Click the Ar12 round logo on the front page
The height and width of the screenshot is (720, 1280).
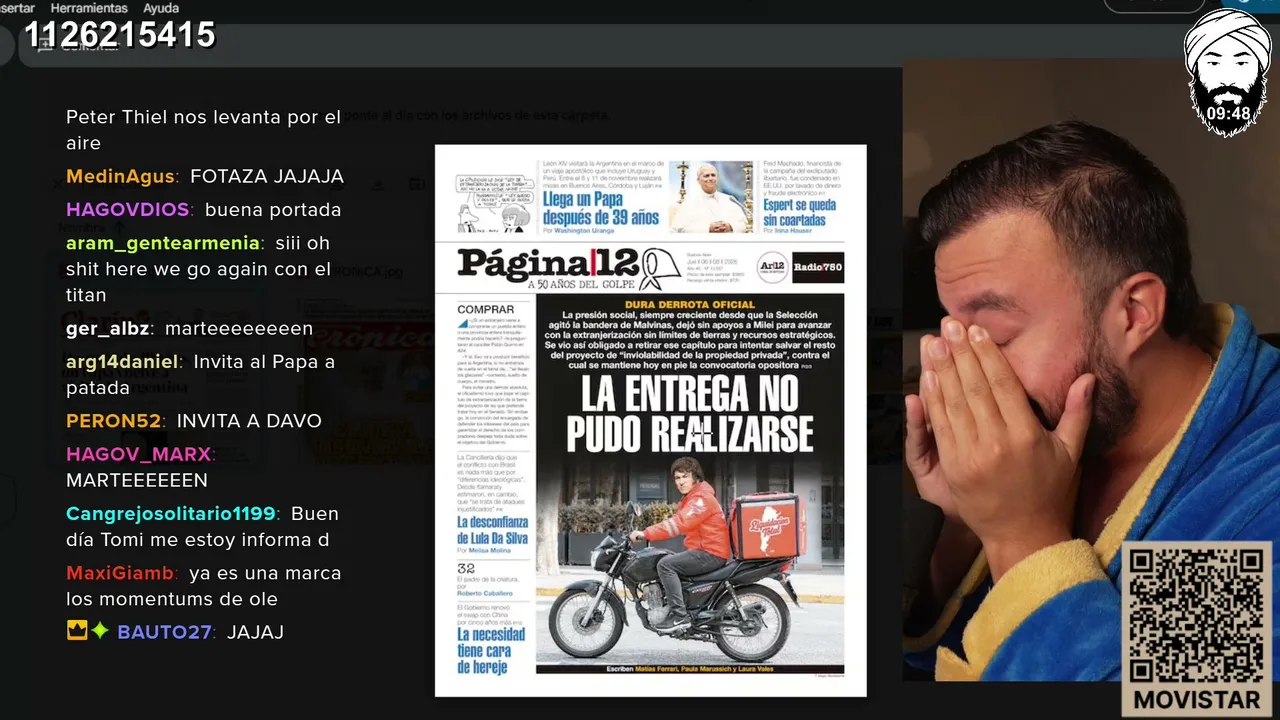(771, 267)
